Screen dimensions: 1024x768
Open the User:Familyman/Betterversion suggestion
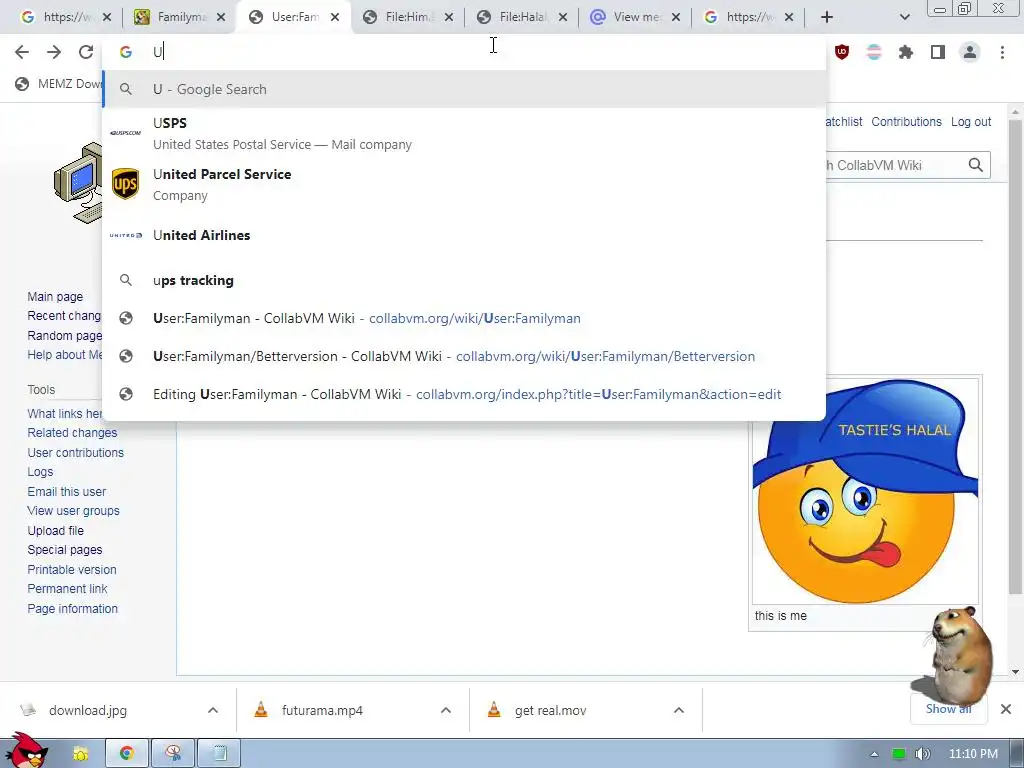coord(464,356)
